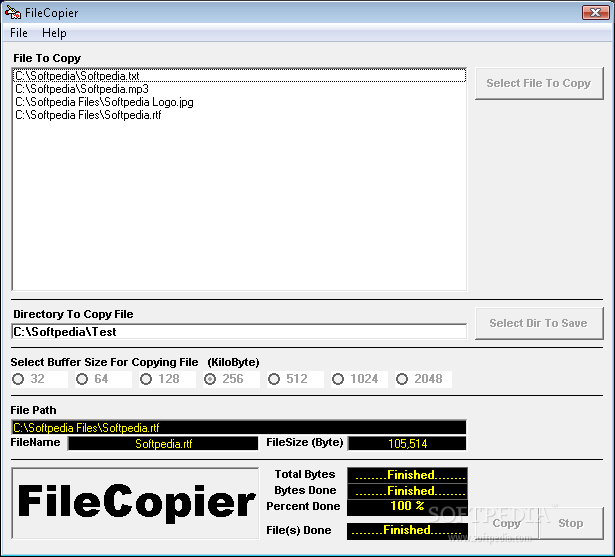Image resolution: width=615 pixels, height=557 pixels.
Task: Select C:\Softpedia\Softpedia.txt in the list
Action: tap(240, 76)
